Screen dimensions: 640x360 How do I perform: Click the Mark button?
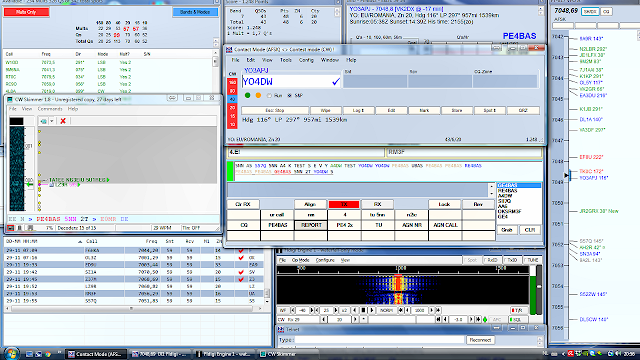click(424, 110)
